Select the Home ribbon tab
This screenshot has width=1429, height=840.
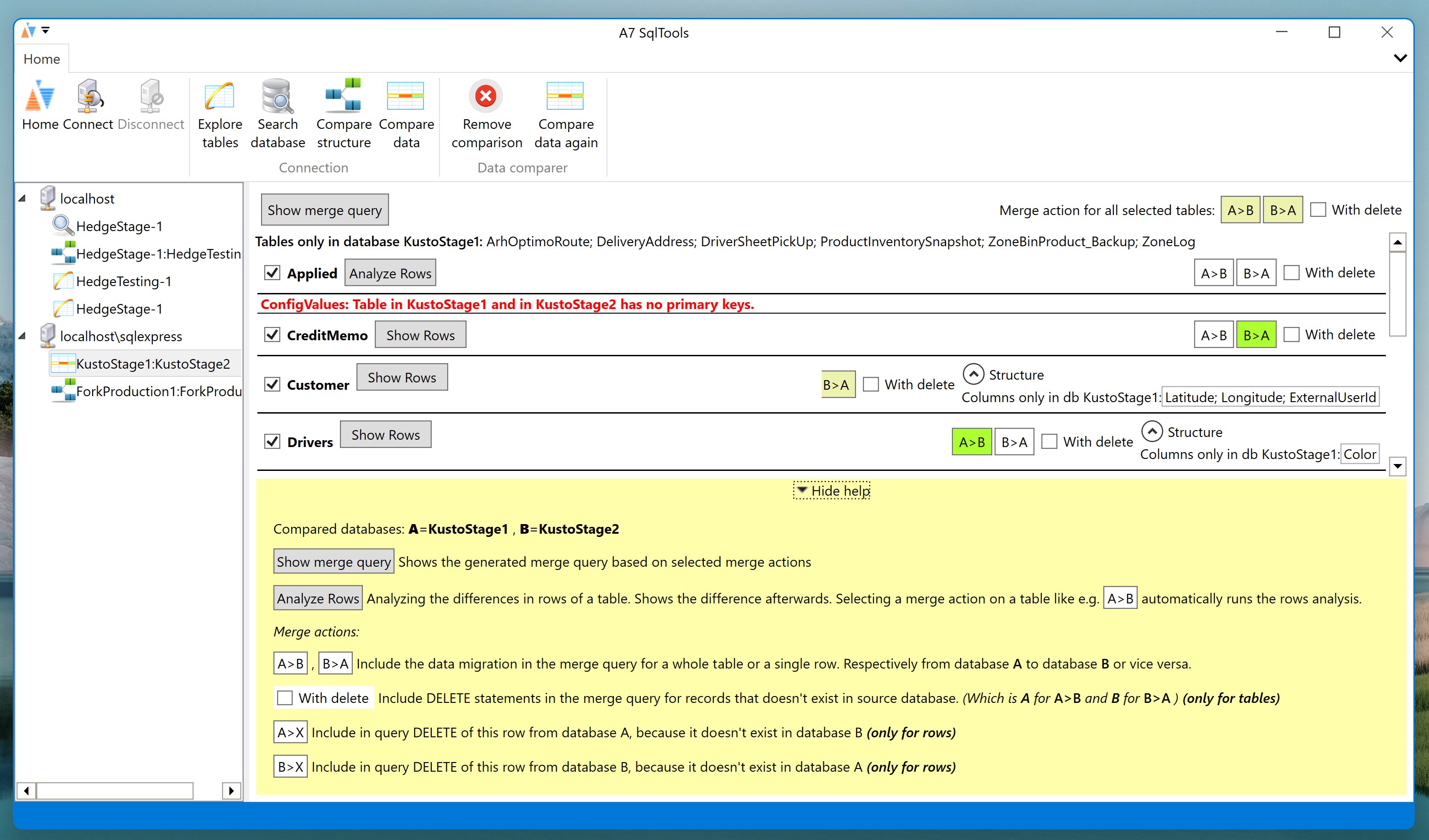(41, 59)
